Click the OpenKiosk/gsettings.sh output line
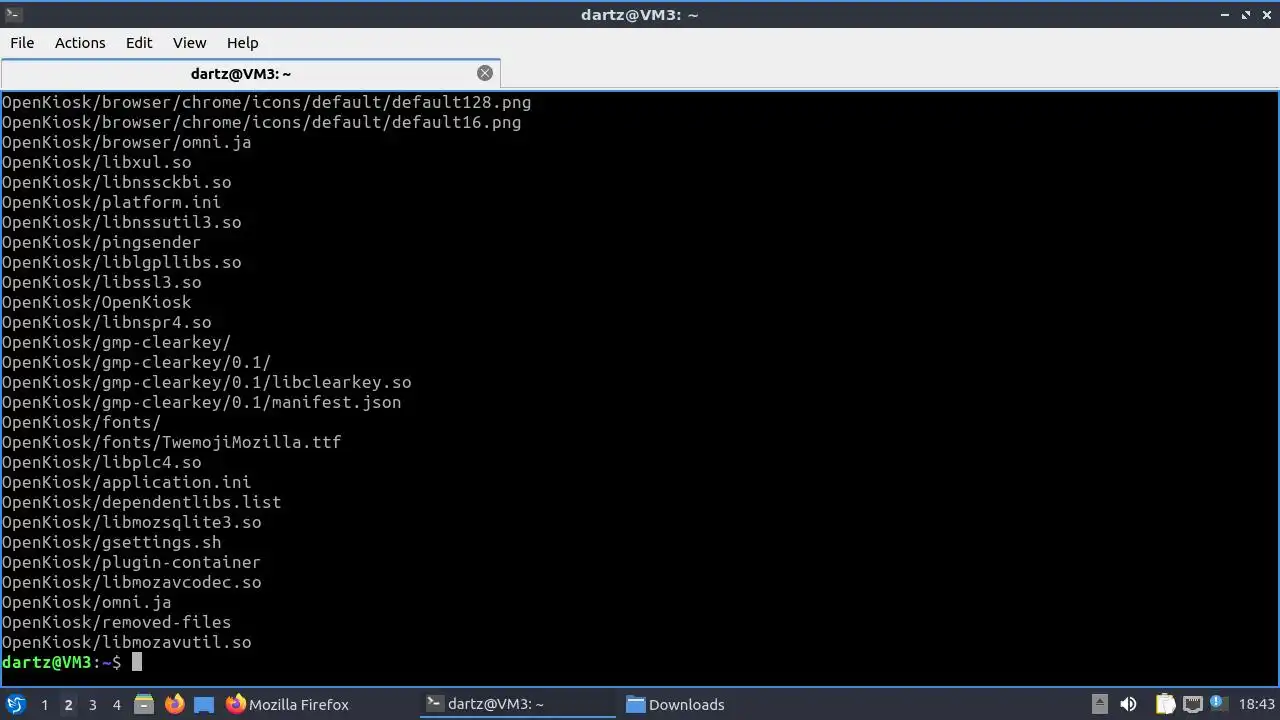Viewport: 1280px width, 720px height. coord(111,542)
